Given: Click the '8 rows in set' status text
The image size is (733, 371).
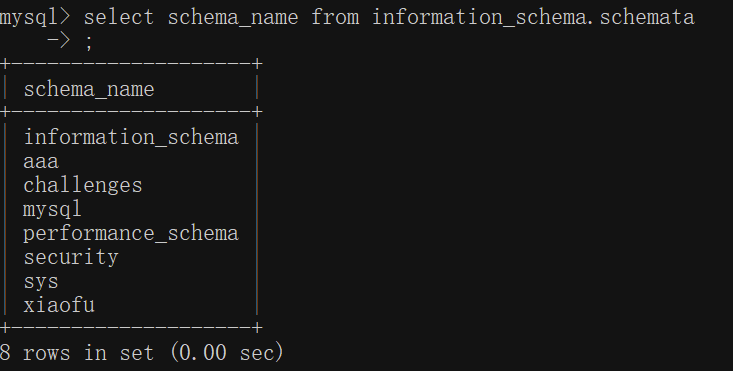Looking at the screenshot, I should pyautogui.click(x=77, y=353).
